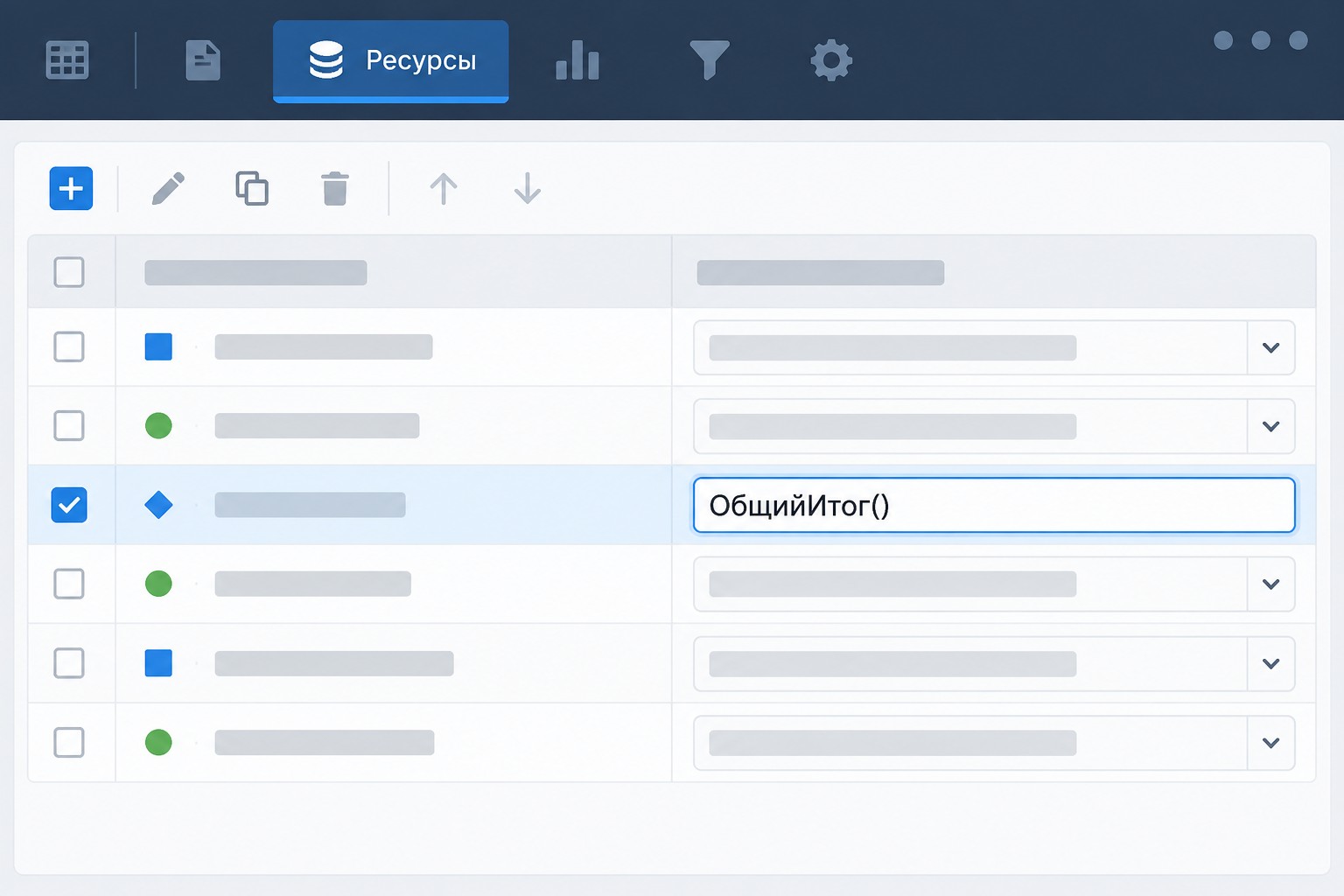
Task: Check the fourth row's checkbox
Action: point(69,584)
